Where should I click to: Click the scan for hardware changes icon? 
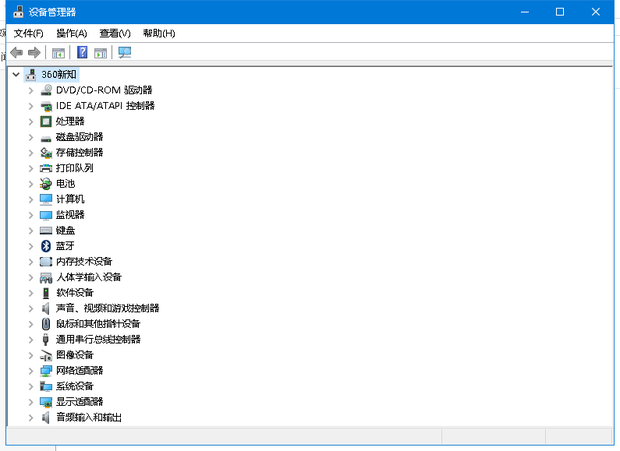(x=125, y=52)
